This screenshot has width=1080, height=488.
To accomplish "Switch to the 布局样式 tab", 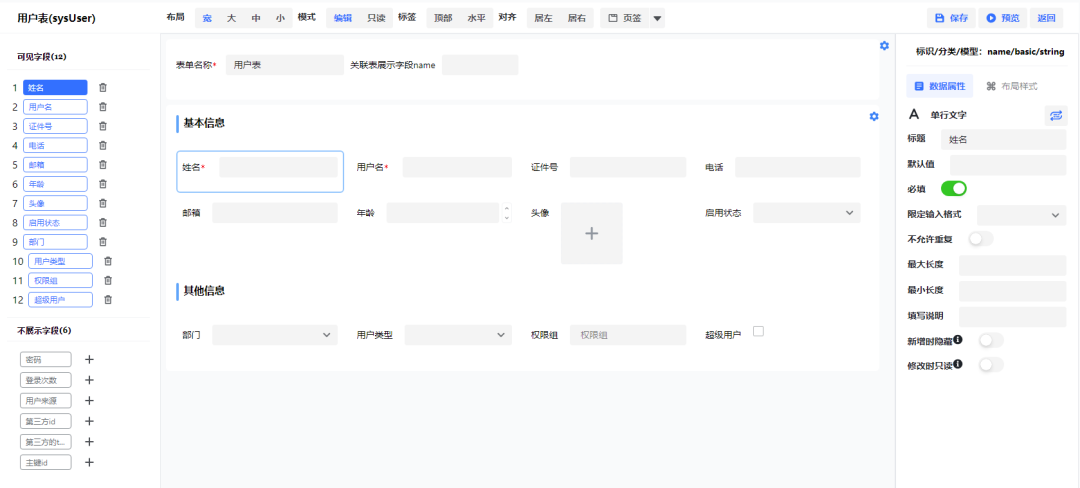I will (1012, 86).
